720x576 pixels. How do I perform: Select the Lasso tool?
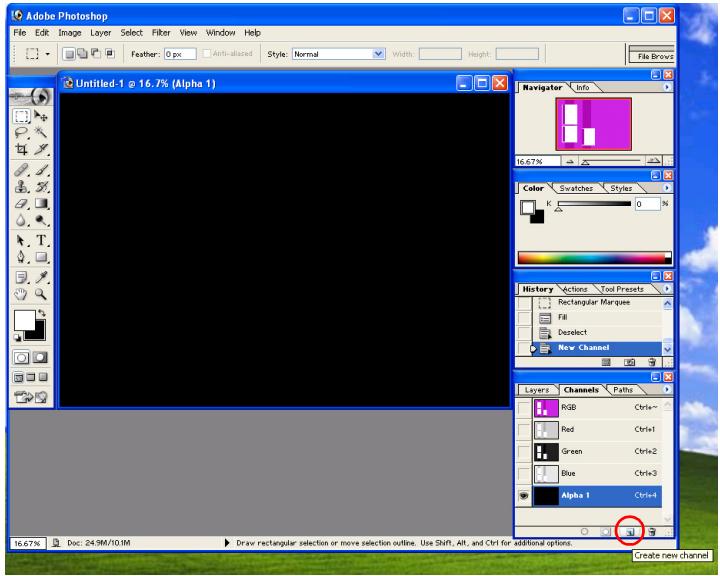21,133
